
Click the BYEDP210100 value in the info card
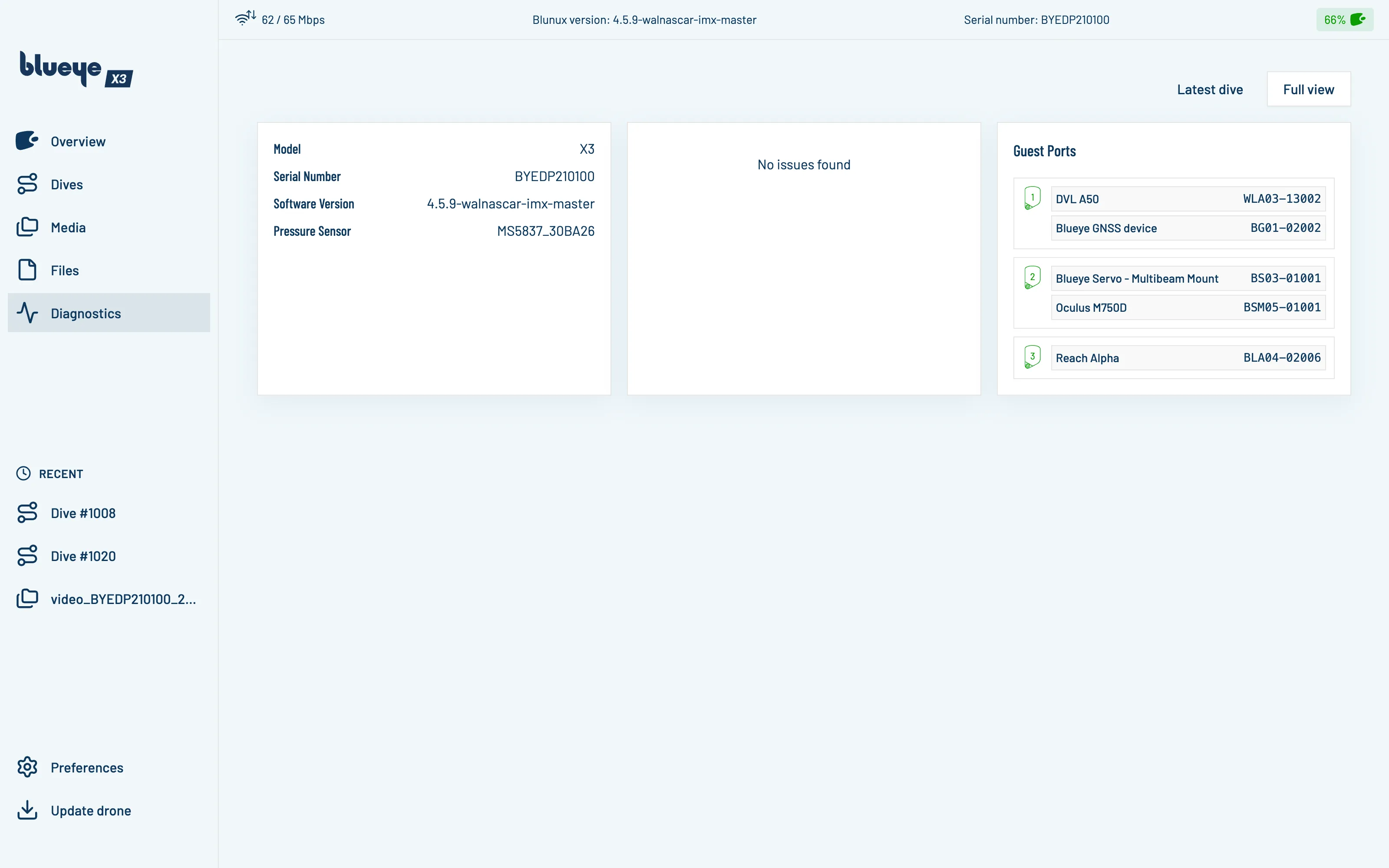554,176
